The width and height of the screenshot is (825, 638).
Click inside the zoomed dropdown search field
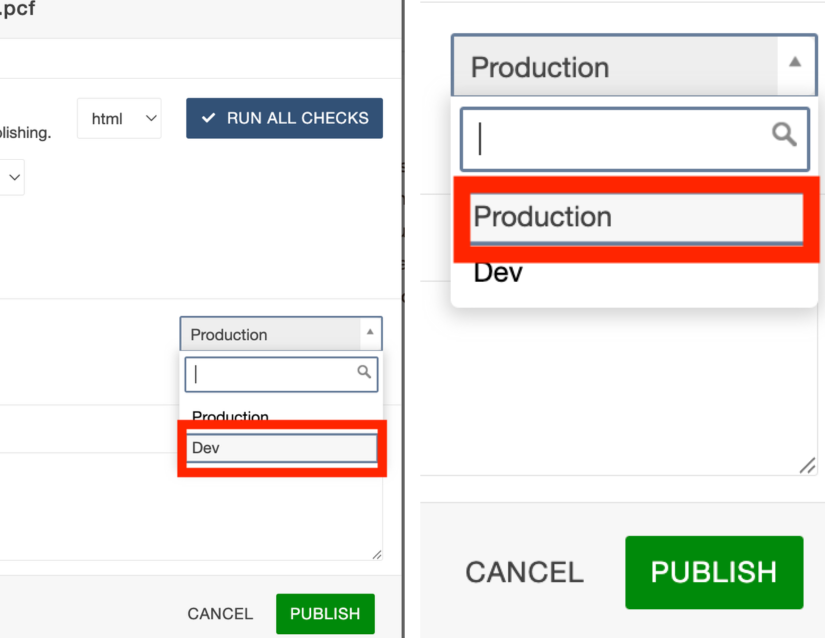pos(600,139)
